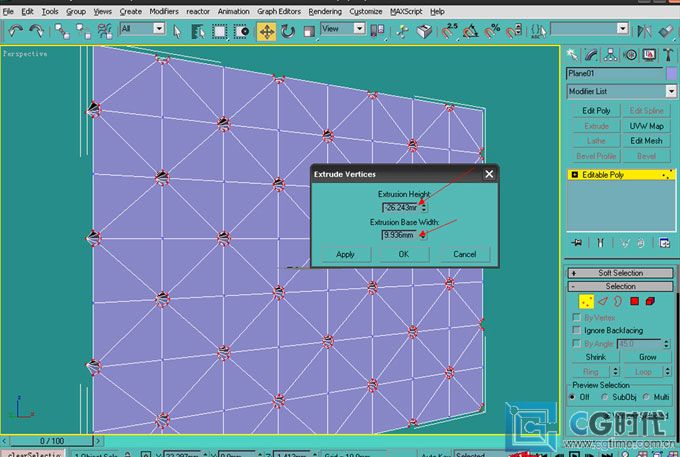Select the Rotate tool
The height and width of the screenshot is (457, 680).
tap(288, 31)
